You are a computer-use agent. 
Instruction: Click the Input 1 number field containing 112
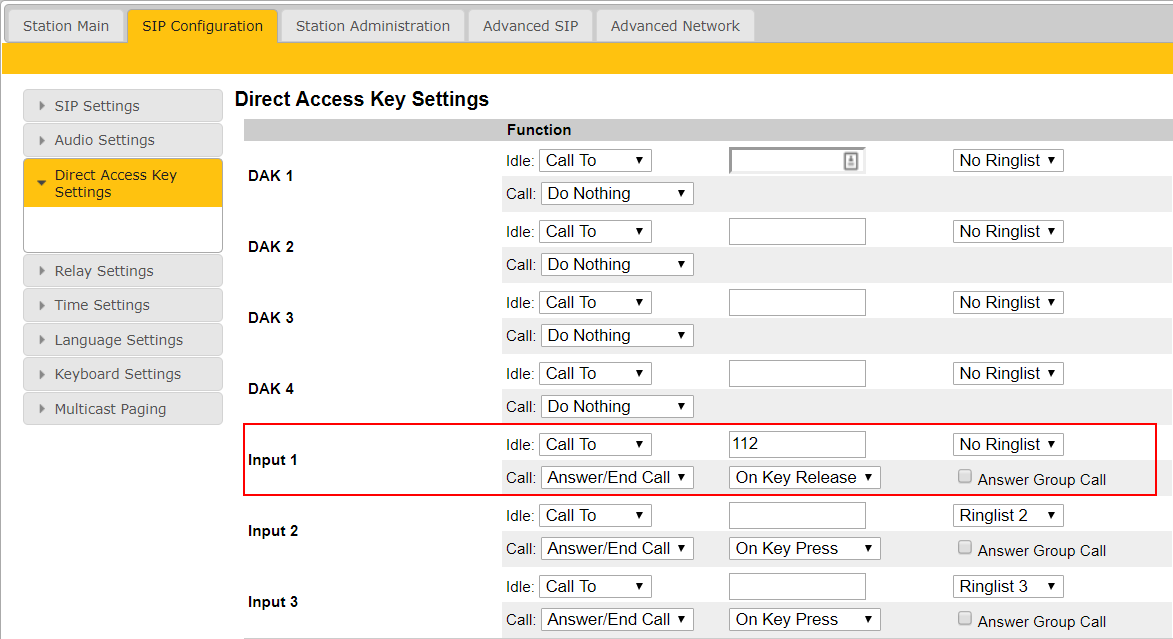[x=796, y=444]
